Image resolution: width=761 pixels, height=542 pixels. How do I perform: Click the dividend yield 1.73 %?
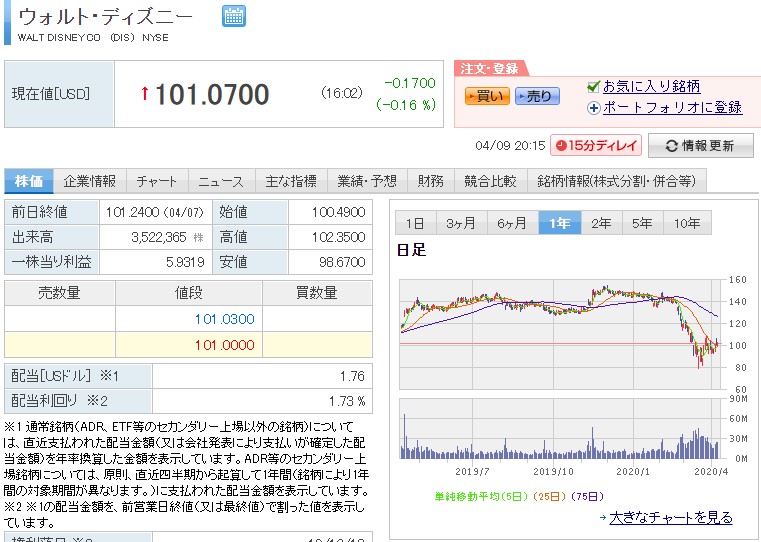coord(347,401)
